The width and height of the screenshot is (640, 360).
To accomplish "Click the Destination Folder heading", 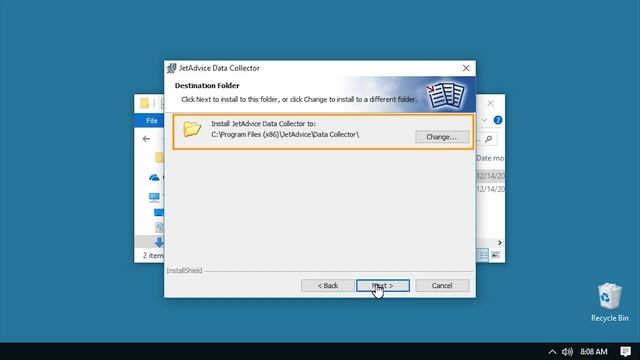I will (207, 86).
